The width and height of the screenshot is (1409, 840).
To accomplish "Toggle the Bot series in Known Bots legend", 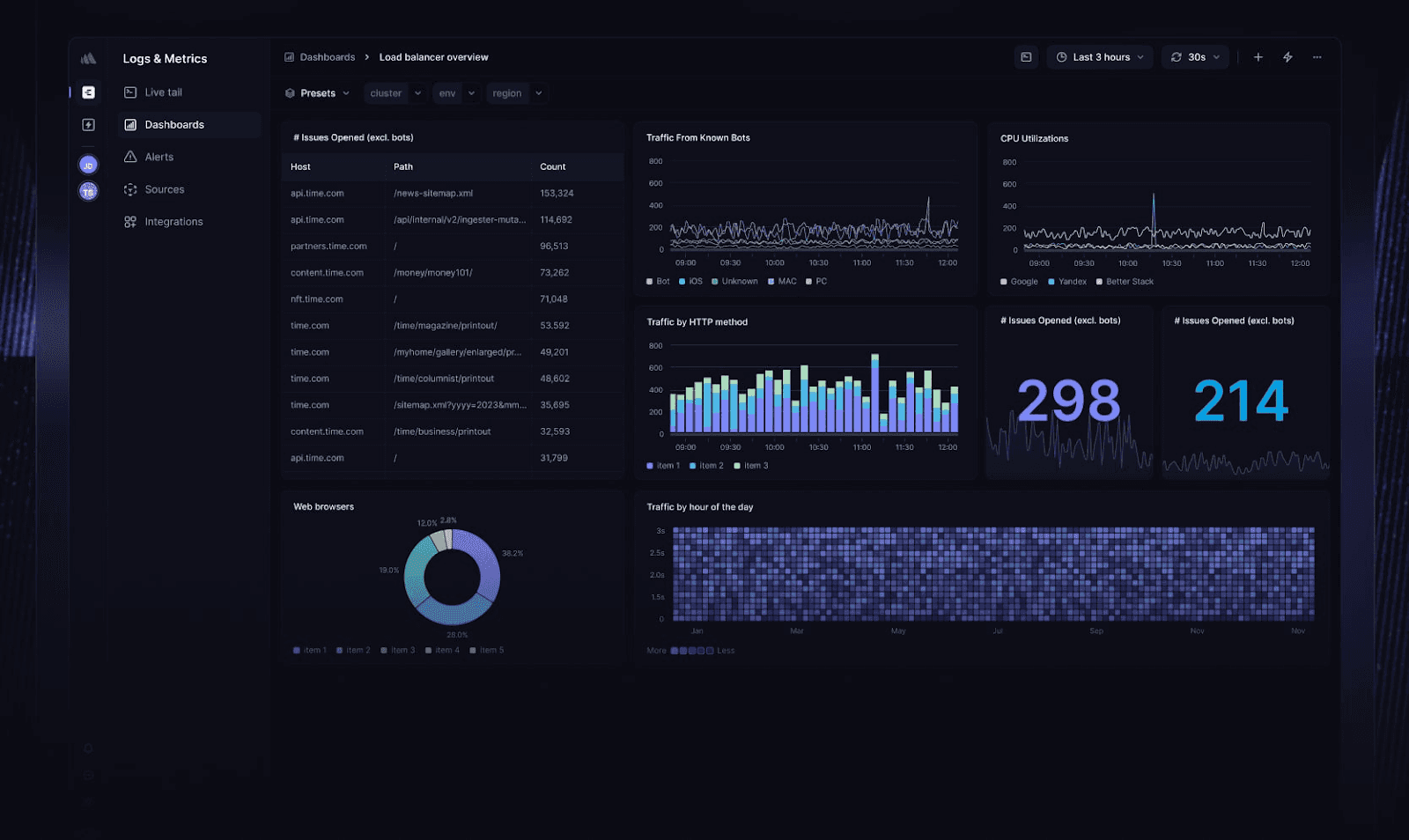I will pyautogui.click(x=658, y=282).
